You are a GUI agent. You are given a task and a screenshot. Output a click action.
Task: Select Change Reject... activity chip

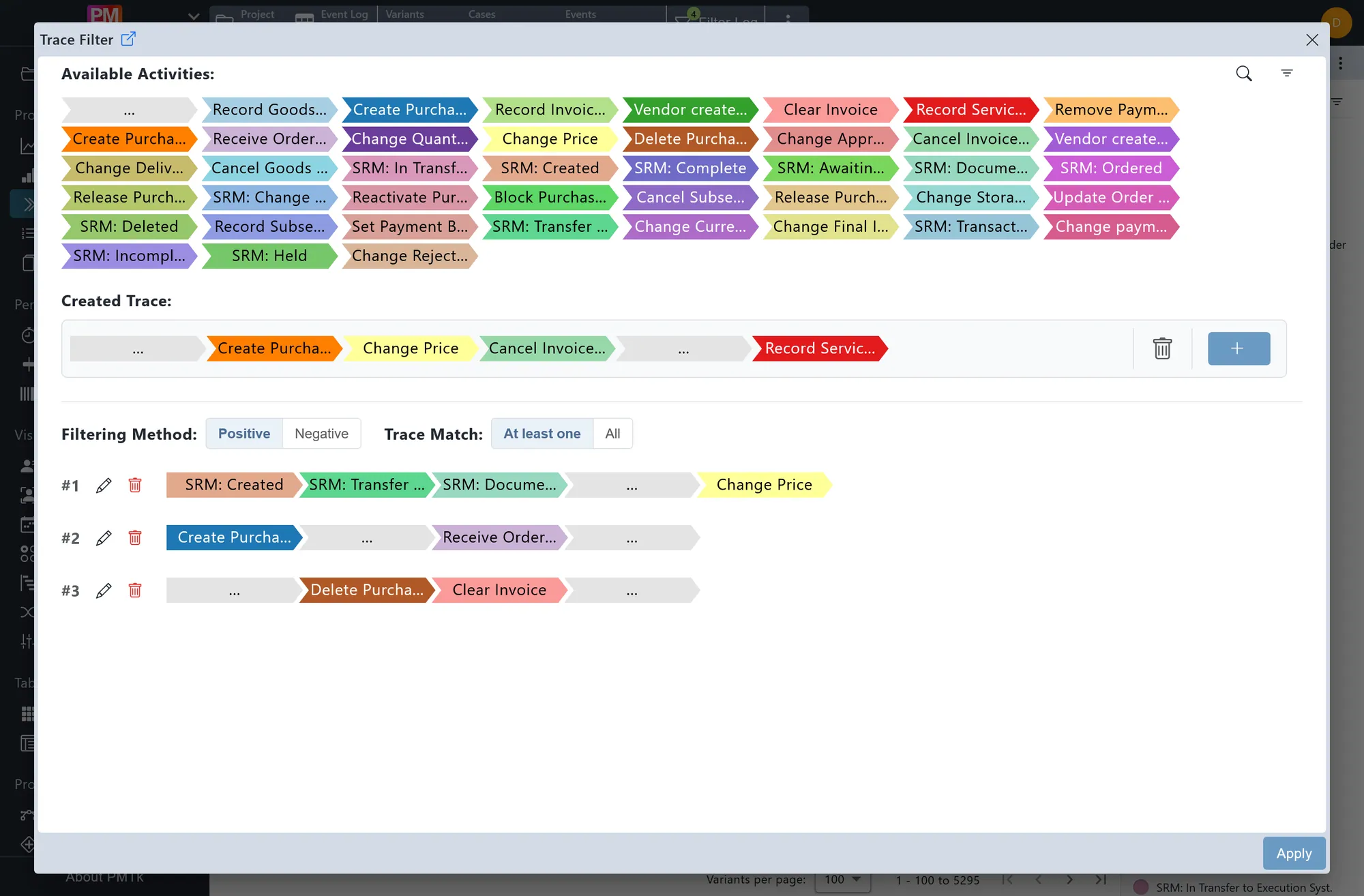[x=410, y=256]
